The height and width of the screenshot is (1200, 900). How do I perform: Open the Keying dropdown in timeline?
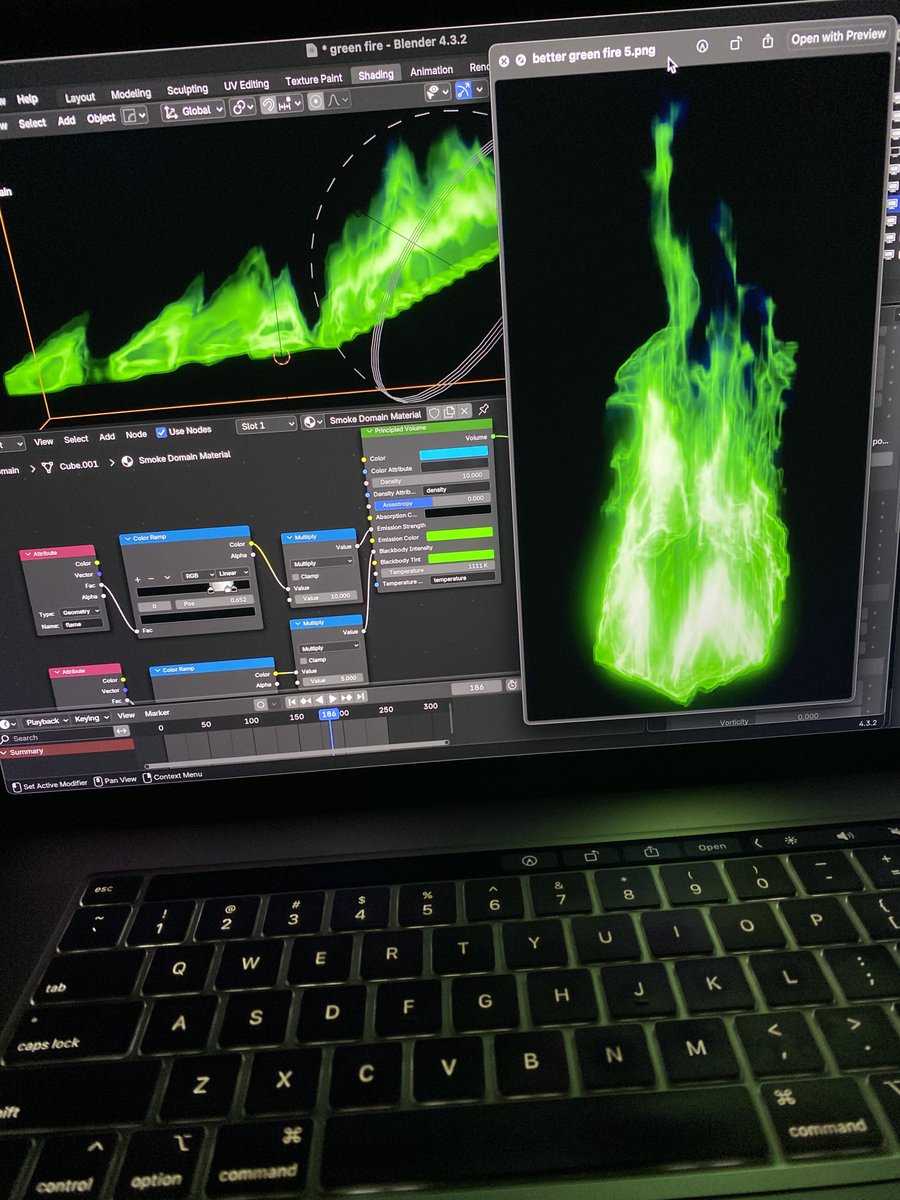point(92,718)
